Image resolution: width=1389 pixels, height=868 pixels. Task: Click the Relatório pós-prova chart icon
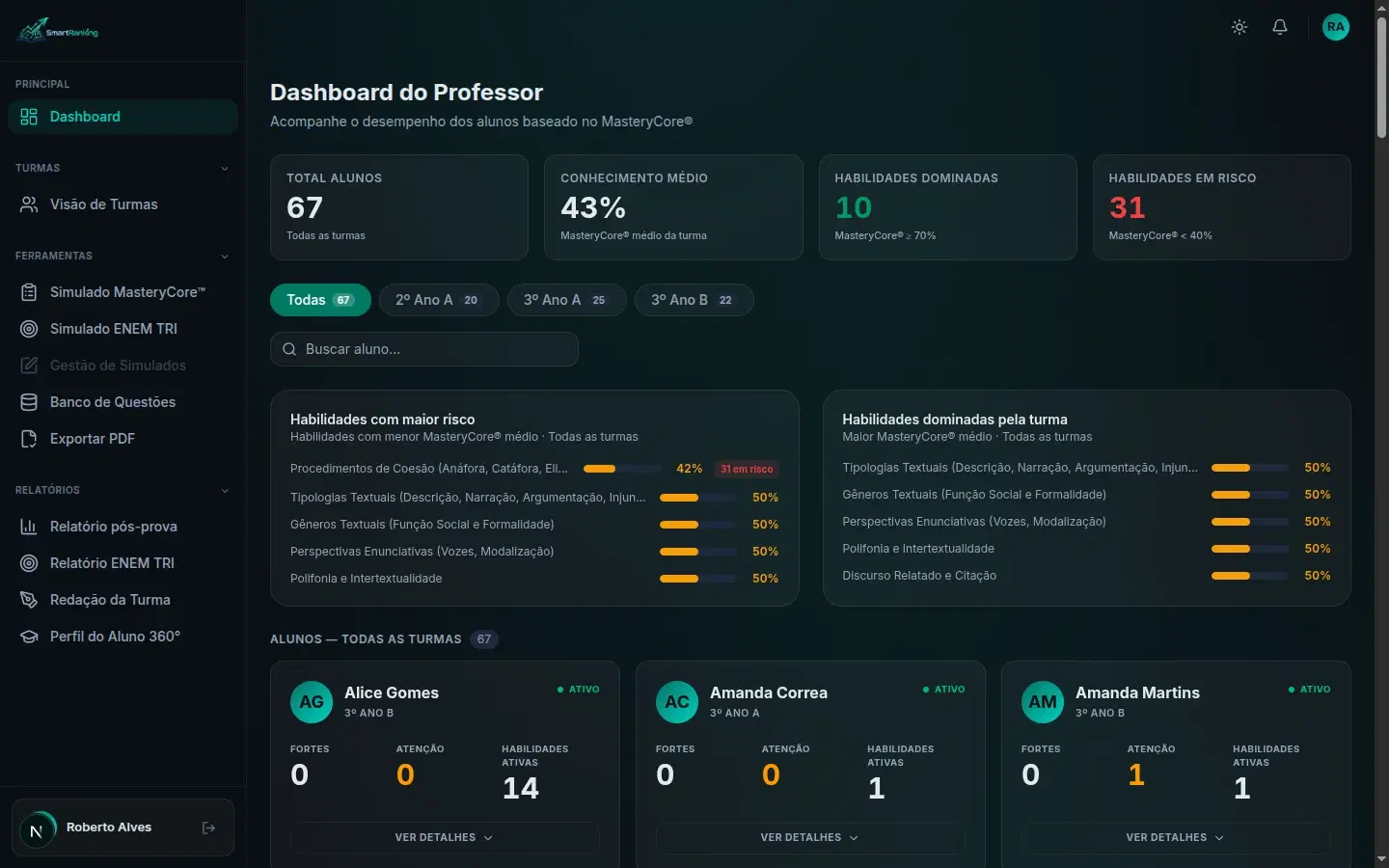click(29, 527)
